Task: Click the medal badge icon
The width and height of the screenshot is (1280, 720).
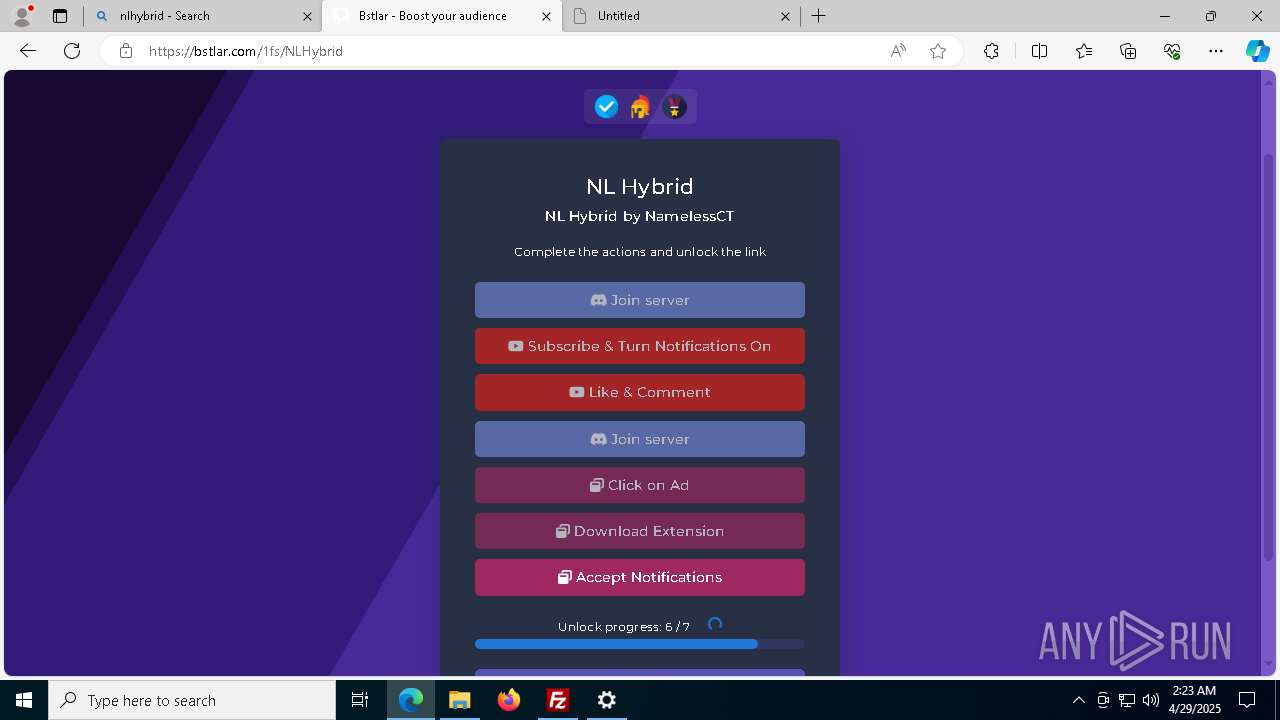Action: coord(674,107)
